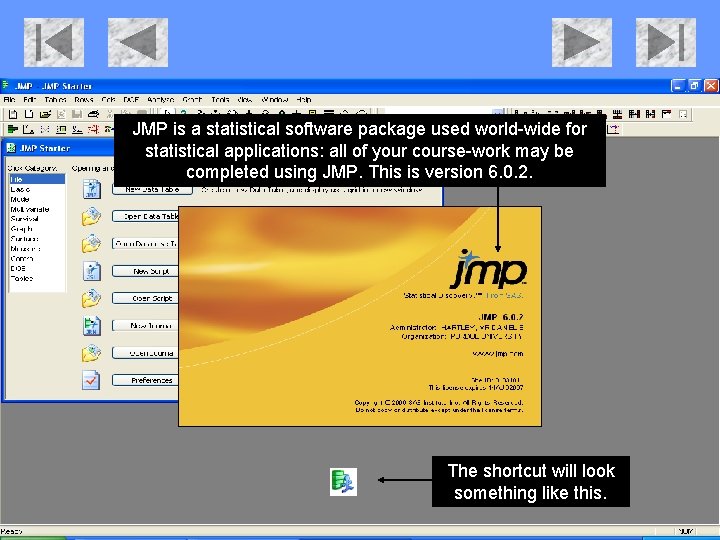Click the New Data Table toolbar icon
Image resolution: width=720 pixels, height=540 pixels.
[13, 114]
